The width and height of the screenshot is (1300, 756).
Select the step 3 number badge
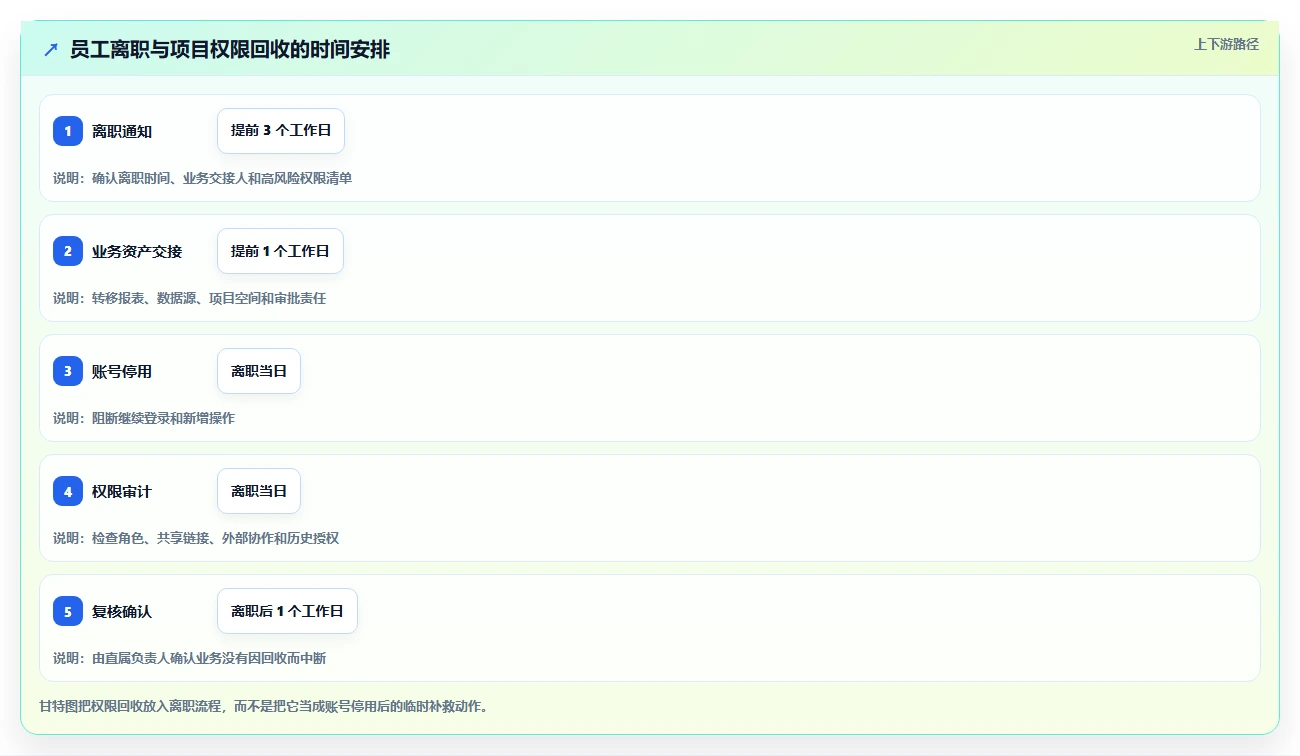68,371
